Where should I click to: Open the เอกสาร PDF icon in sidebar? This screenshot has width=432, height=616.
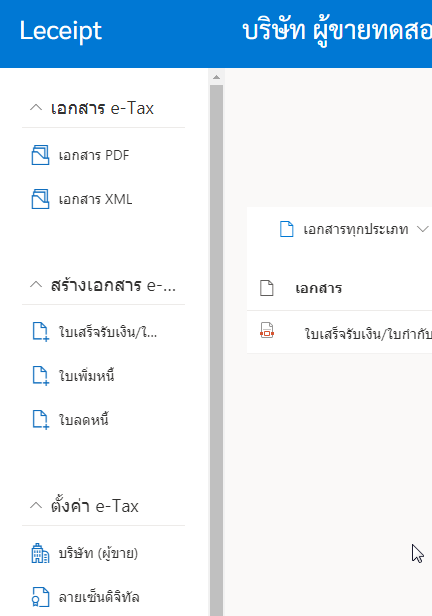[x=40, y=155]
